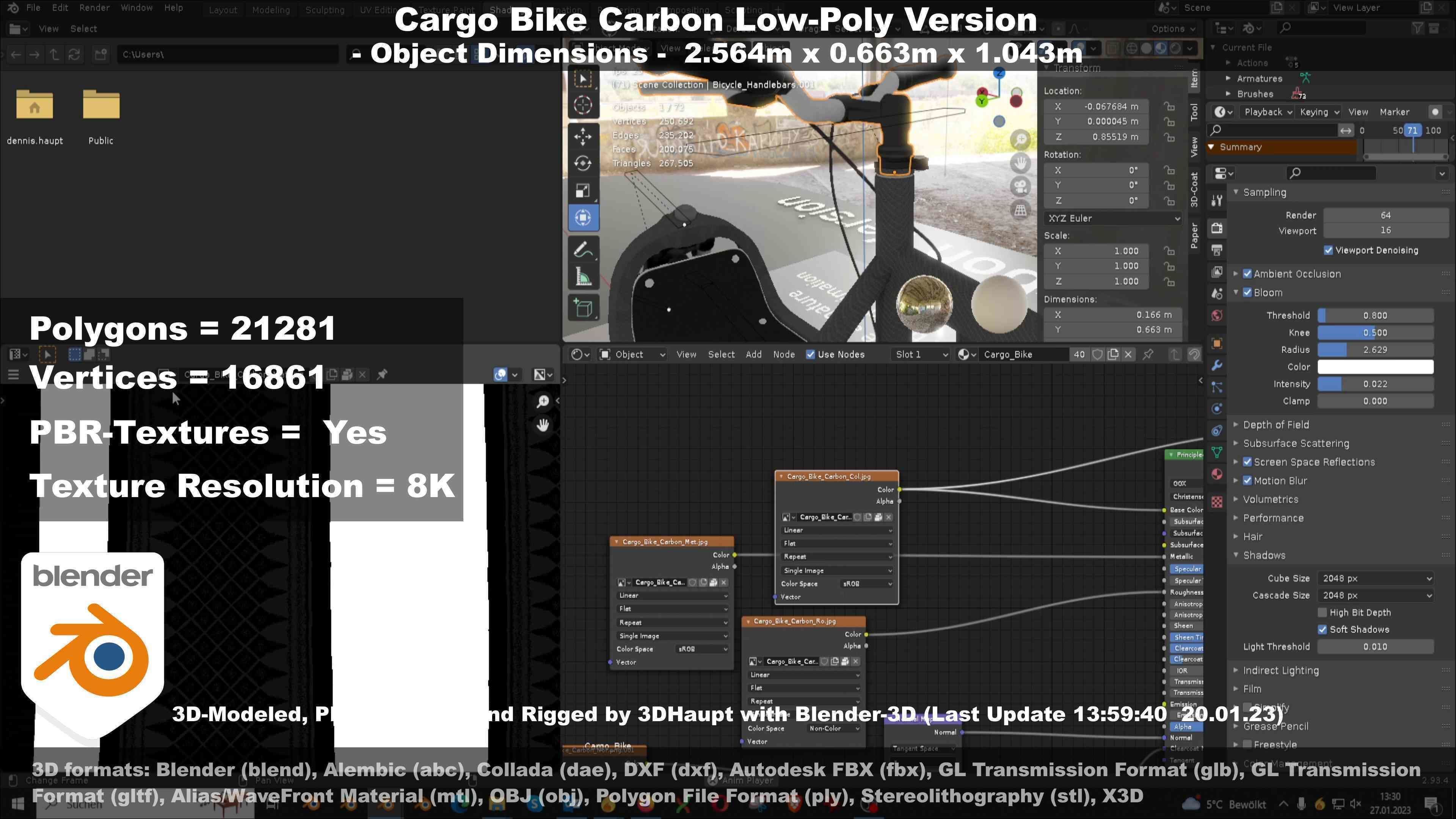
Task: Disable Soft Shadows checkbox
Action: (x=1323, y=630)
